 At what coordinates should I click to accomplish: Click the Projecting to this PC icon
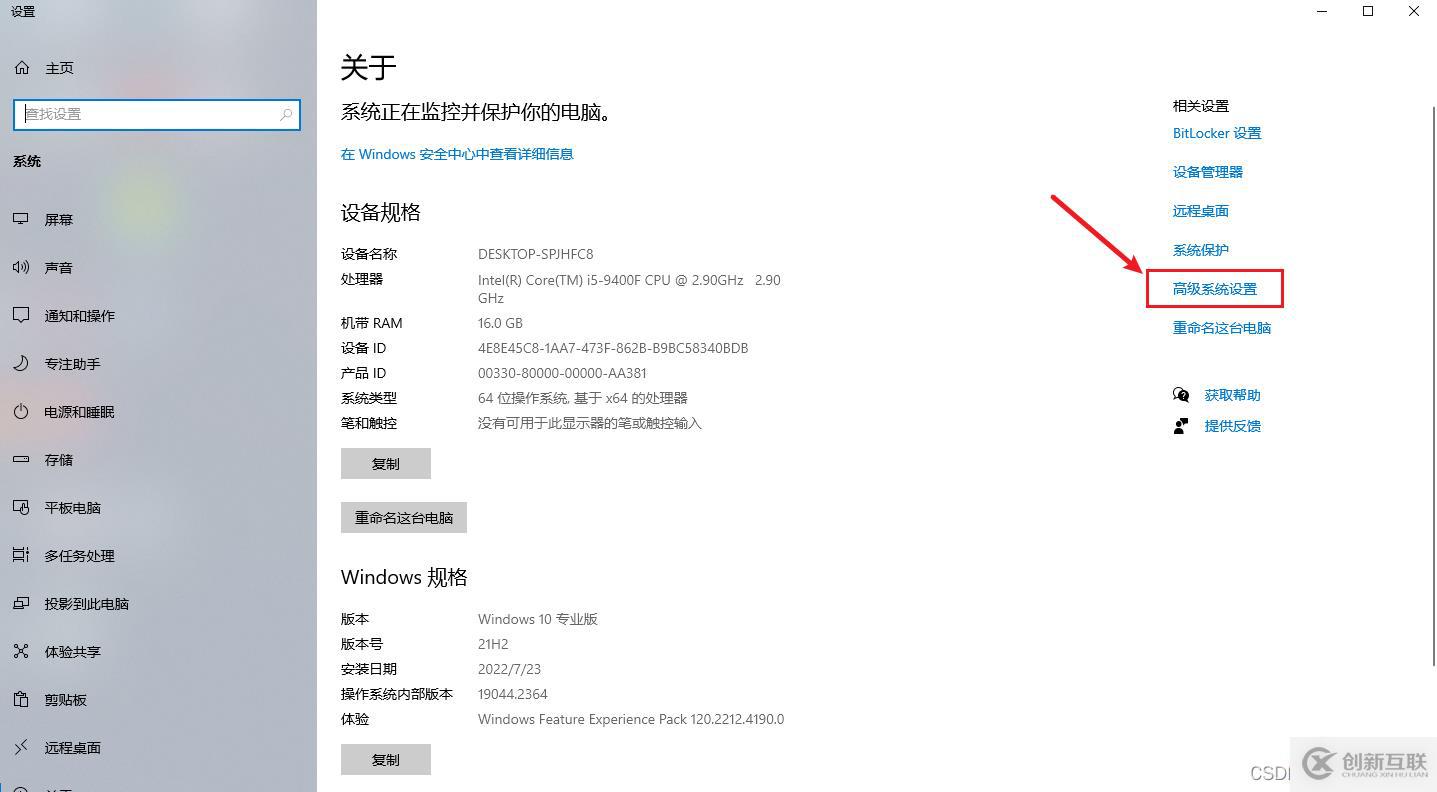[x=21, y=603]
